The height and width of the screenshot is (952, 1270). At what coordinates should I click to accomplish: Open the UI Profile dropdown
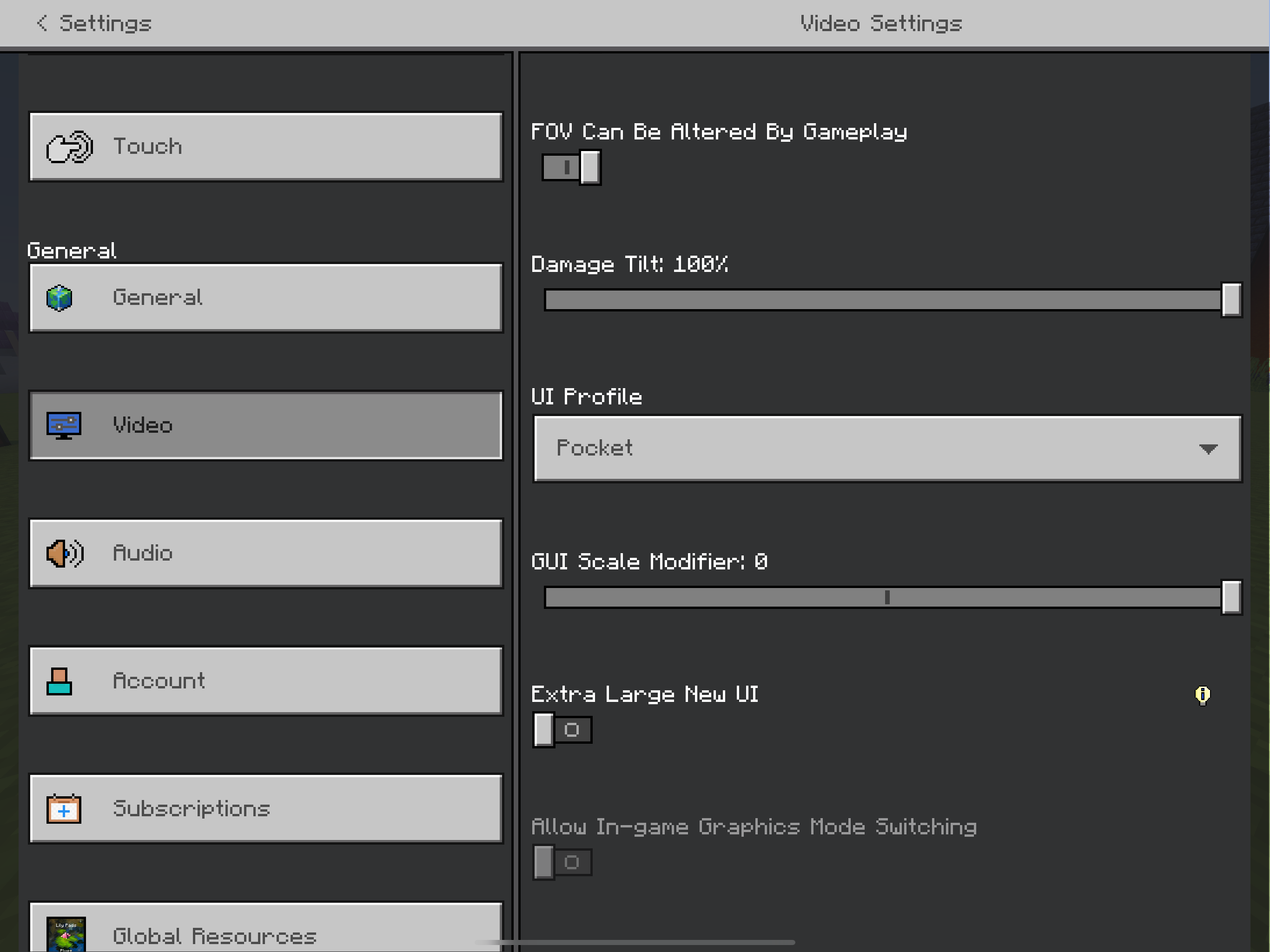coord(887,449)
